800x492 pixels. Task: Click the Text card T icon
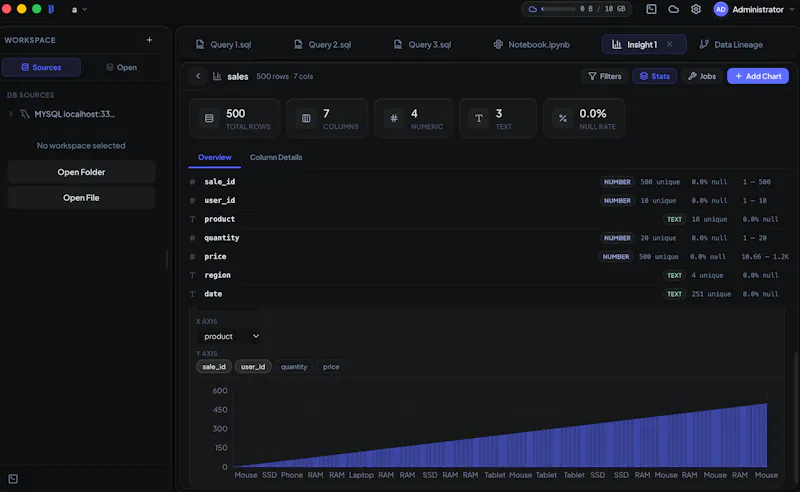pos(479,118)
